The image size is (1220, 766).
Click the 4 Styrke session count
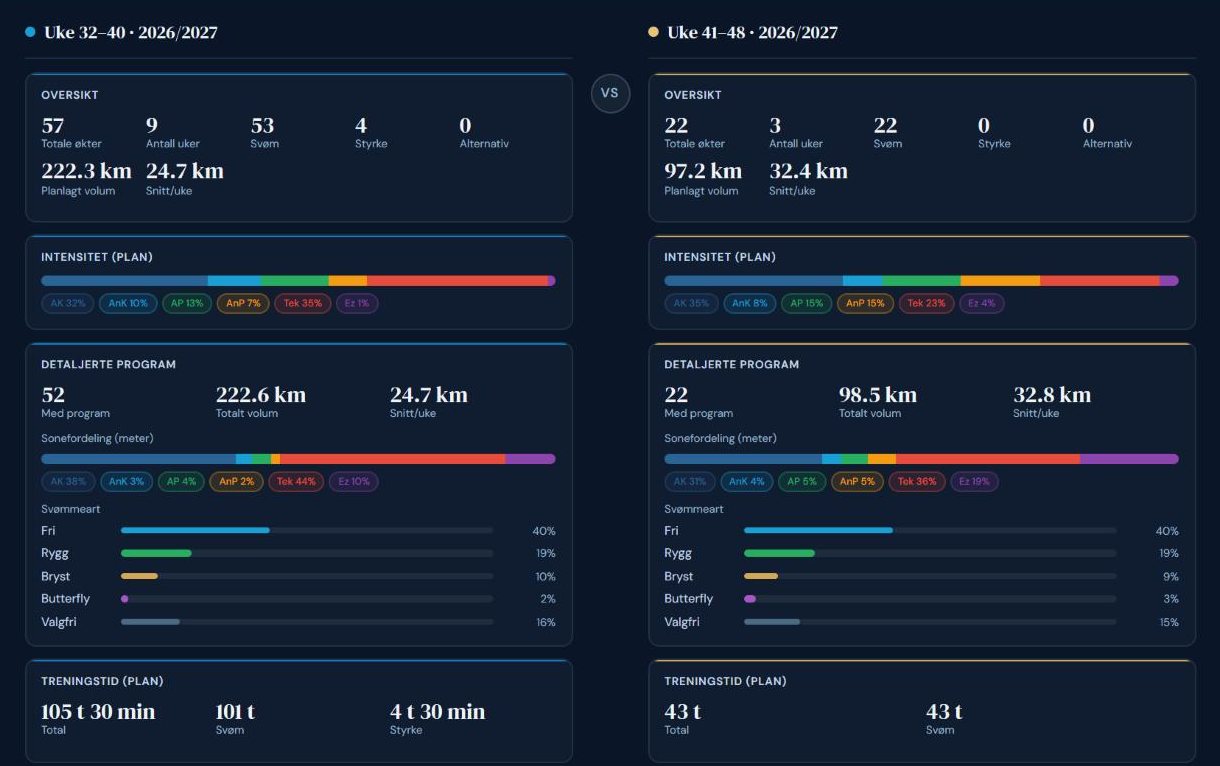click(361, 125)
